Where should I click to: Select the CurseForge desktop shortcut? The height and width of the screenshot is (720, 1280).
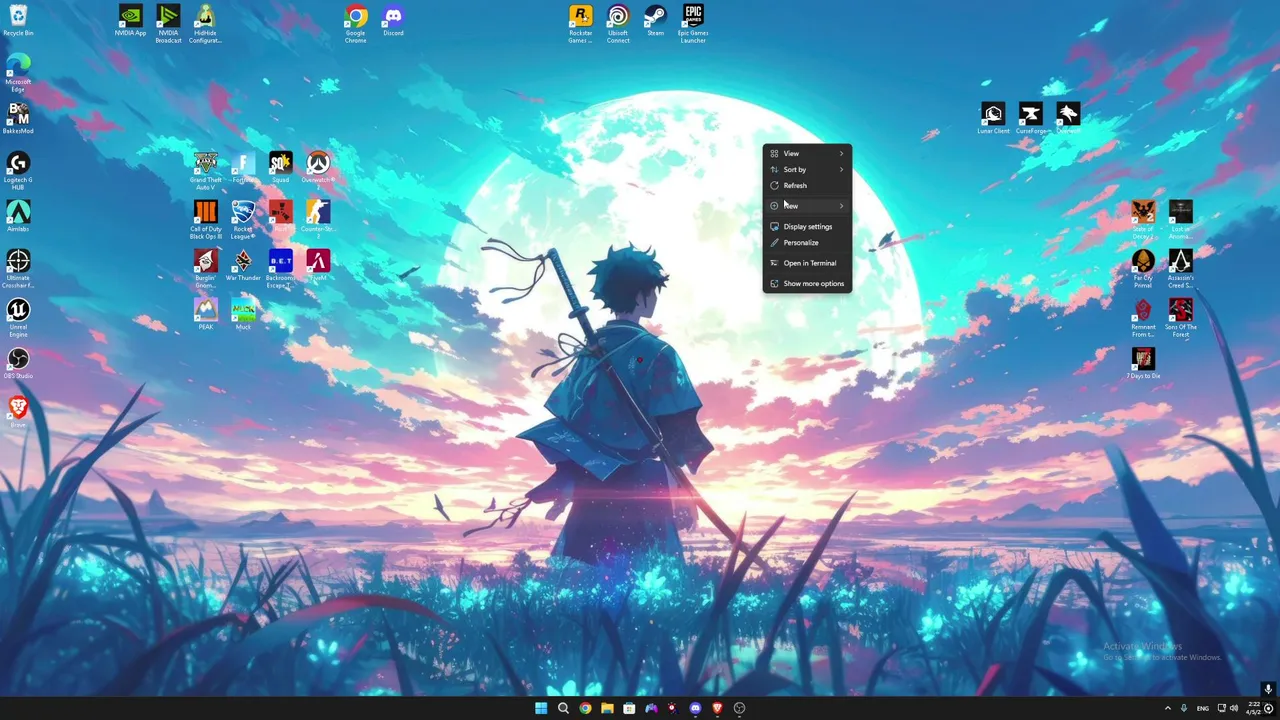pyautogui.click(x=1030, y=118)
